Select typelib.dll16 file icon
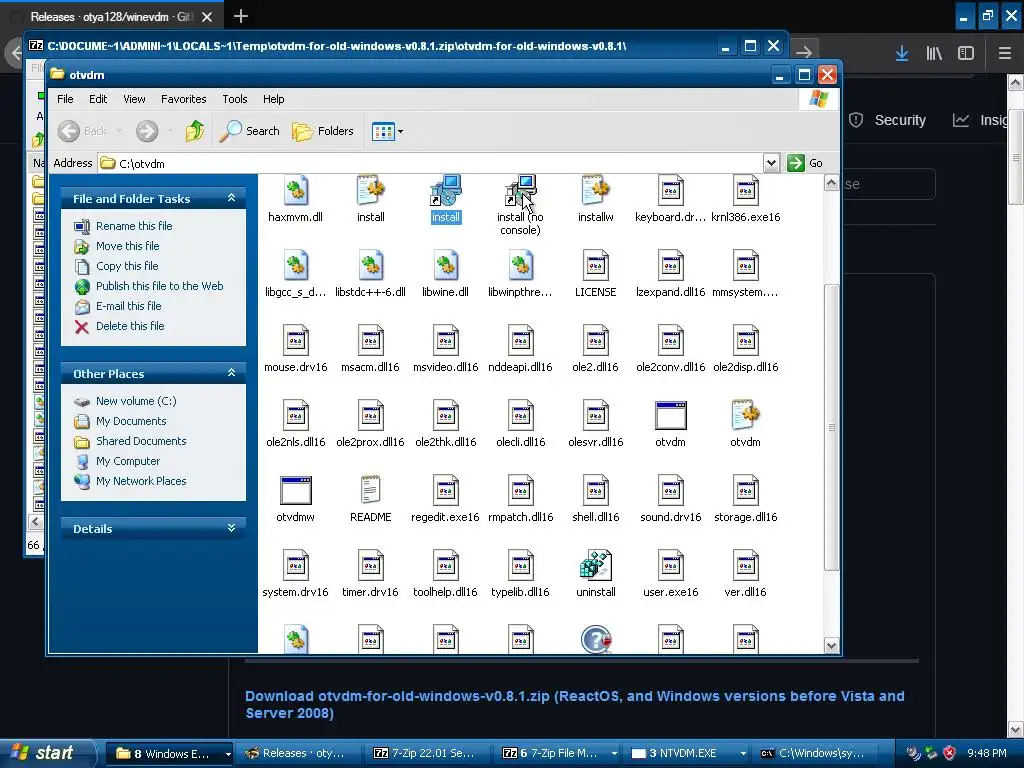The width and height of the screenshot is (1024, 768). 520,566
